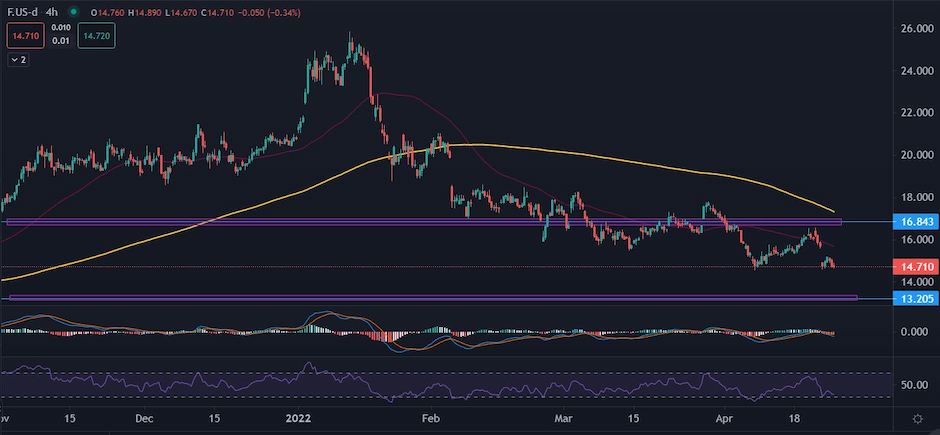Select the 13.205 horizontal line price label
940x435 pixels.
pyautogui.click(x=906, y=298)
